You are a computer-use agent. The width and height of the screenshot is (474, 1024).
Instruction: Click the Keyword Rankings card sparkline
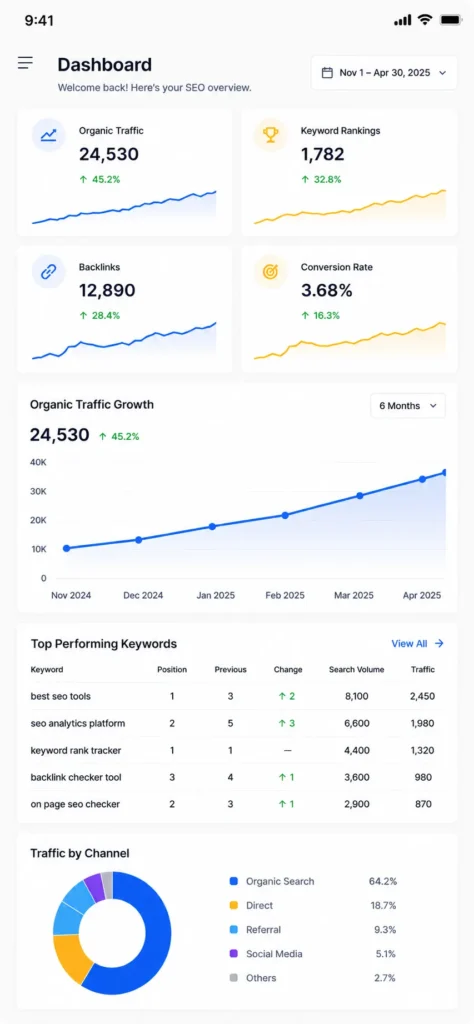[x=350, y=207]
